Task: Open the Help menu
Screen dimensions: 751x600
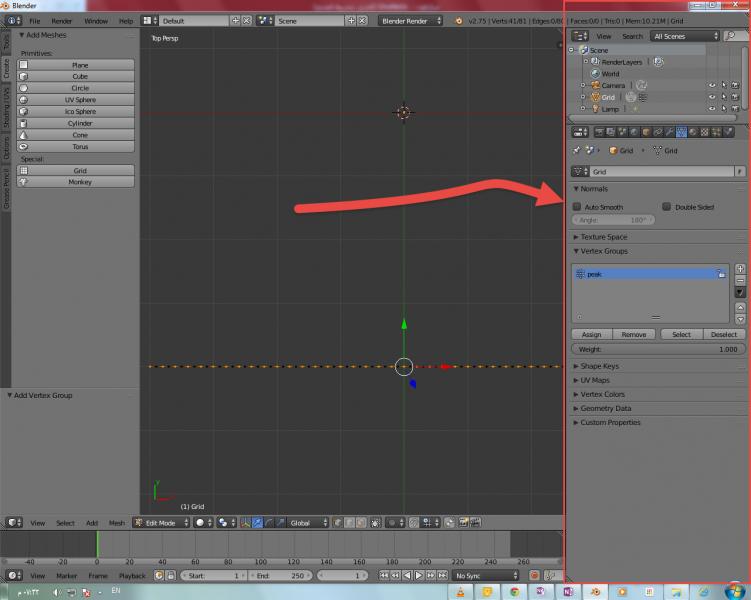Action: (x=125, y=21)
